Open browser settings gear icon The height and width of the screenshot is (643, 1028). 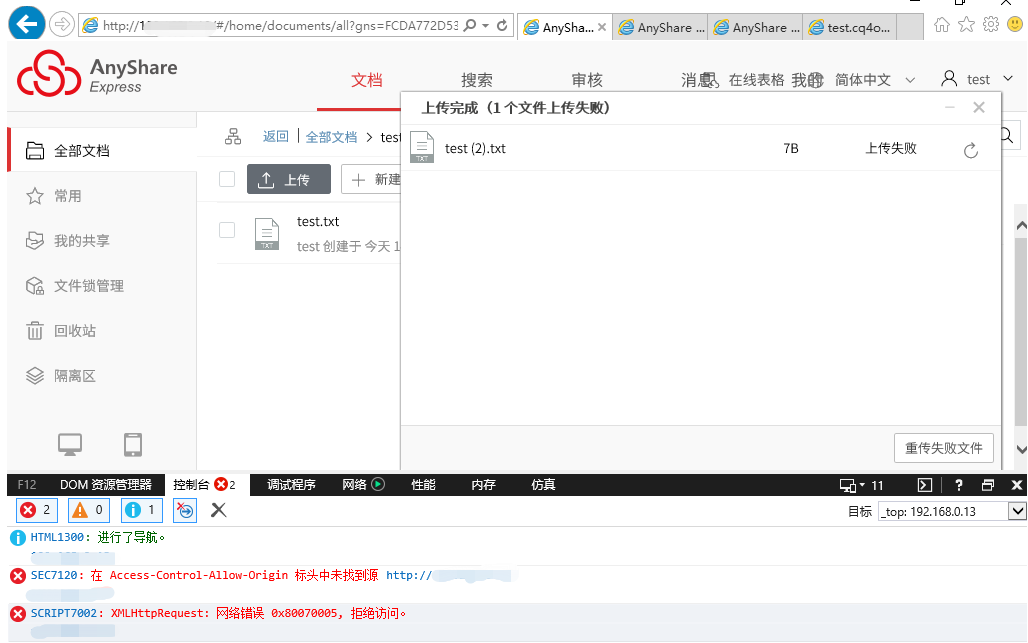991,25
